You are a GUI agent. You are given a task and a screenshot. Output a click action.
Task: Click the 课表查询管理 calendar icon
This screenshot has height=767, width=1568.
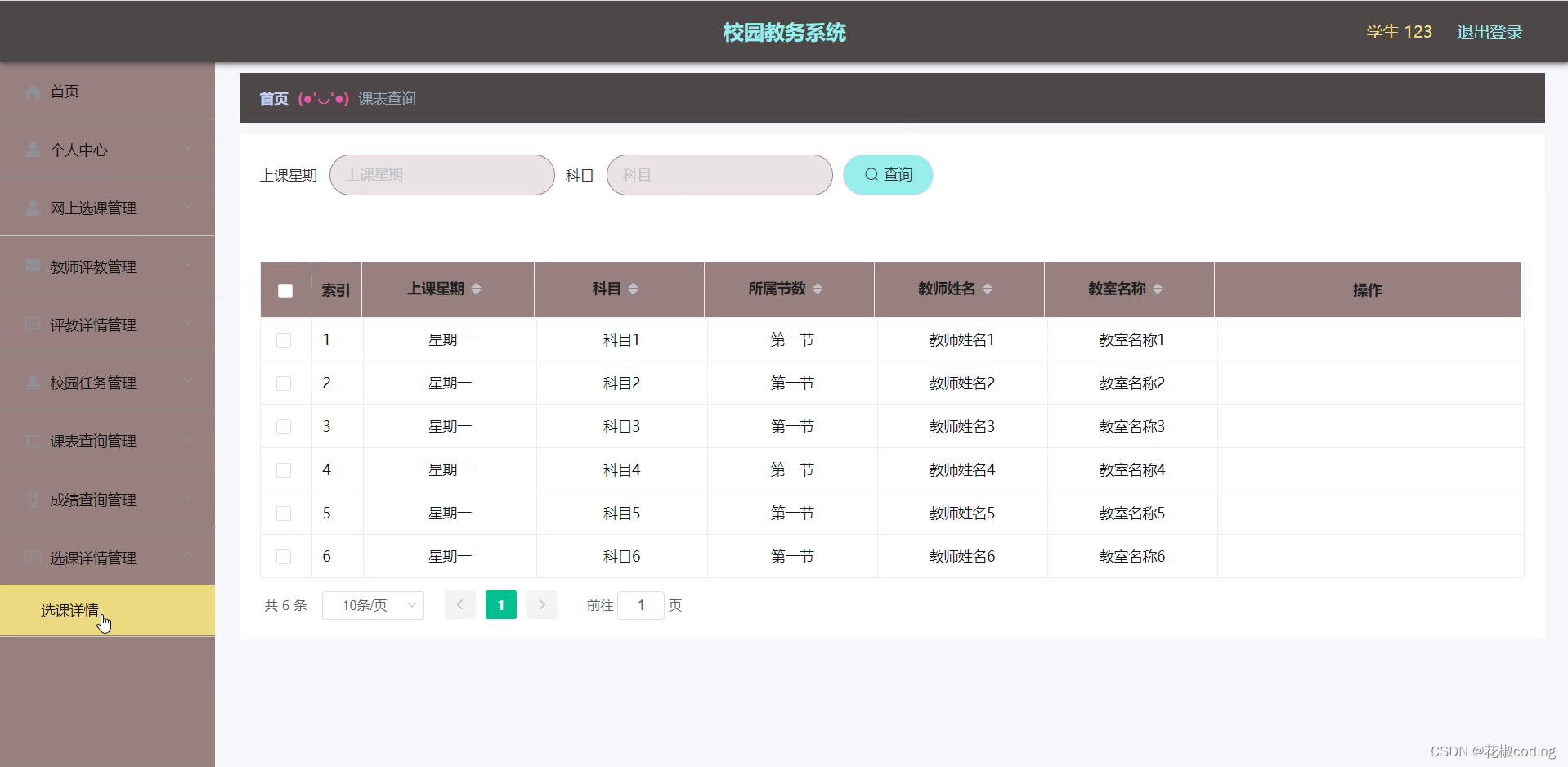click(x=32, y=441)
